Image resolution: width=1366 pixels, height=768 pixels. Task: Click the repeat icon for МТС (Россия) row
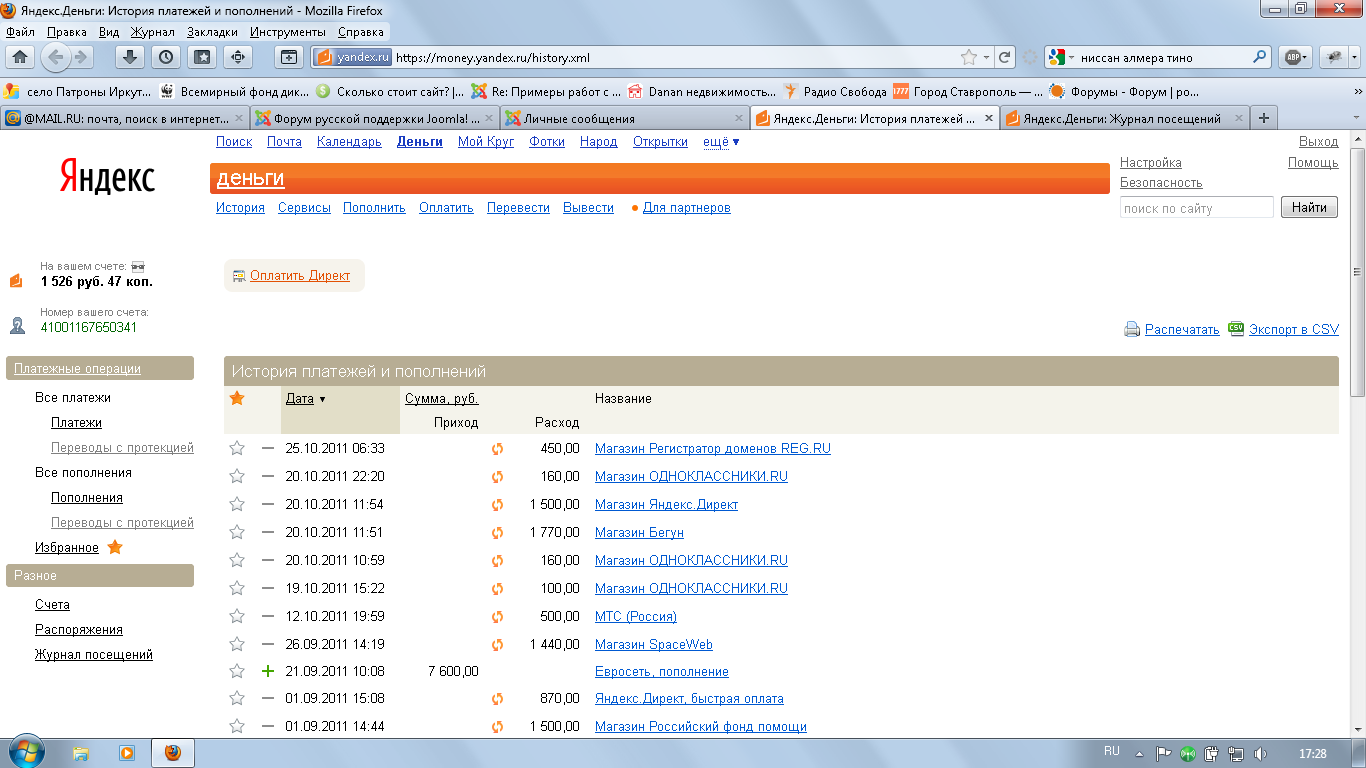[497, 617]
